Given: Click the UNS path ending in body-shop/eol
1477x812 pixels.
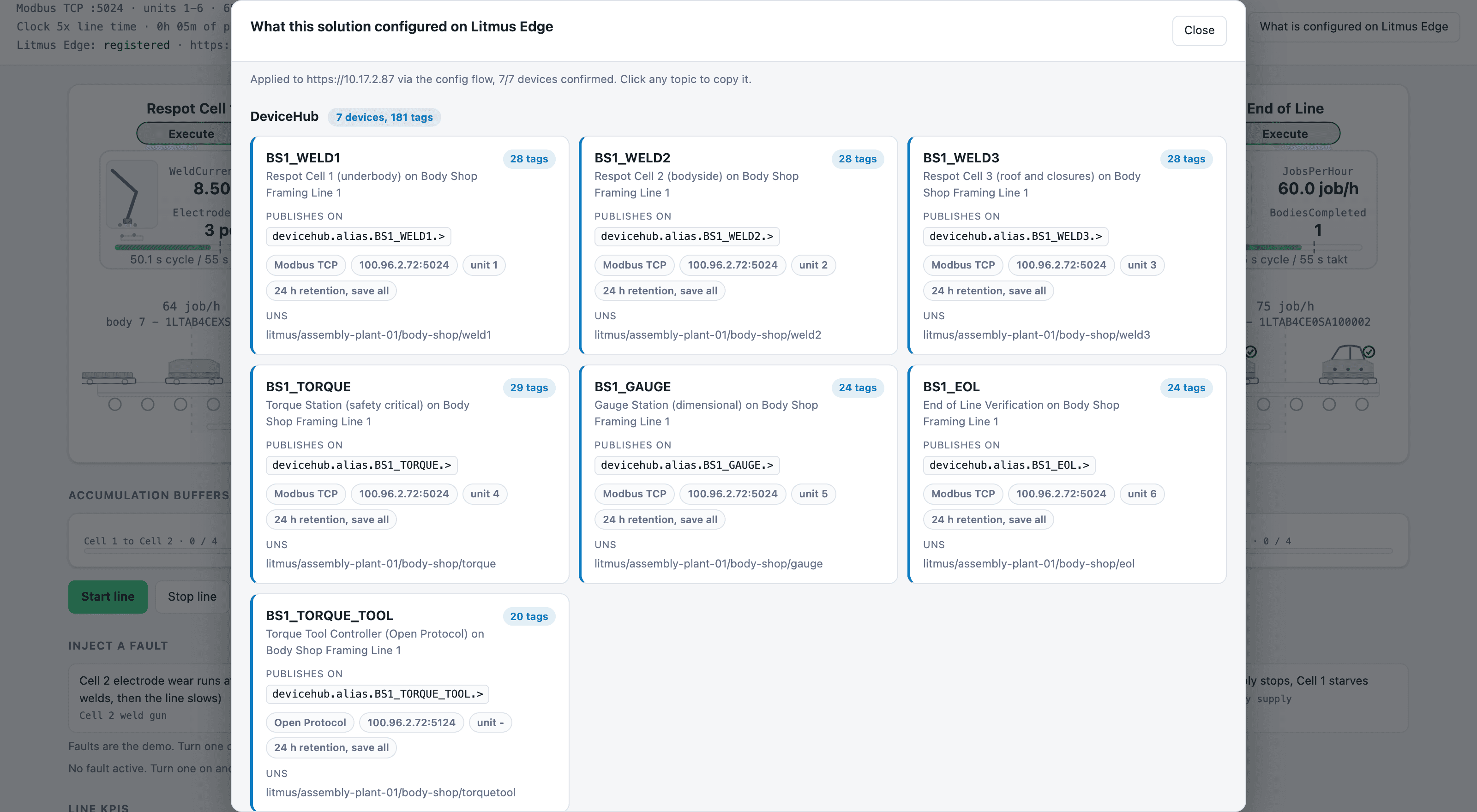Looking at the screenshot, I should [x=1029, y=563].
